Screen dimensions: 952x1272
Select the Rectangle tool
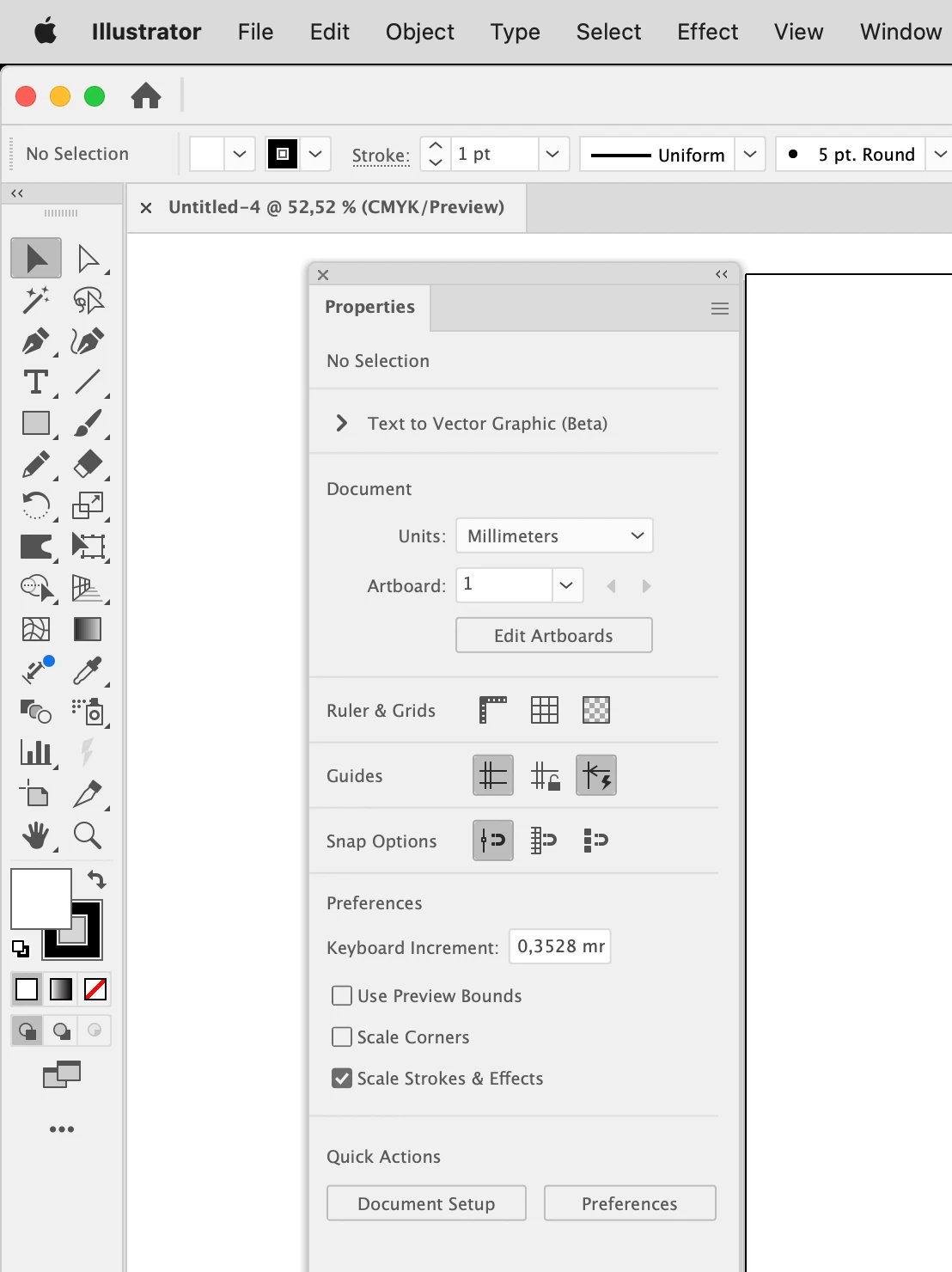pyautogui.click(x=36, y=423)
